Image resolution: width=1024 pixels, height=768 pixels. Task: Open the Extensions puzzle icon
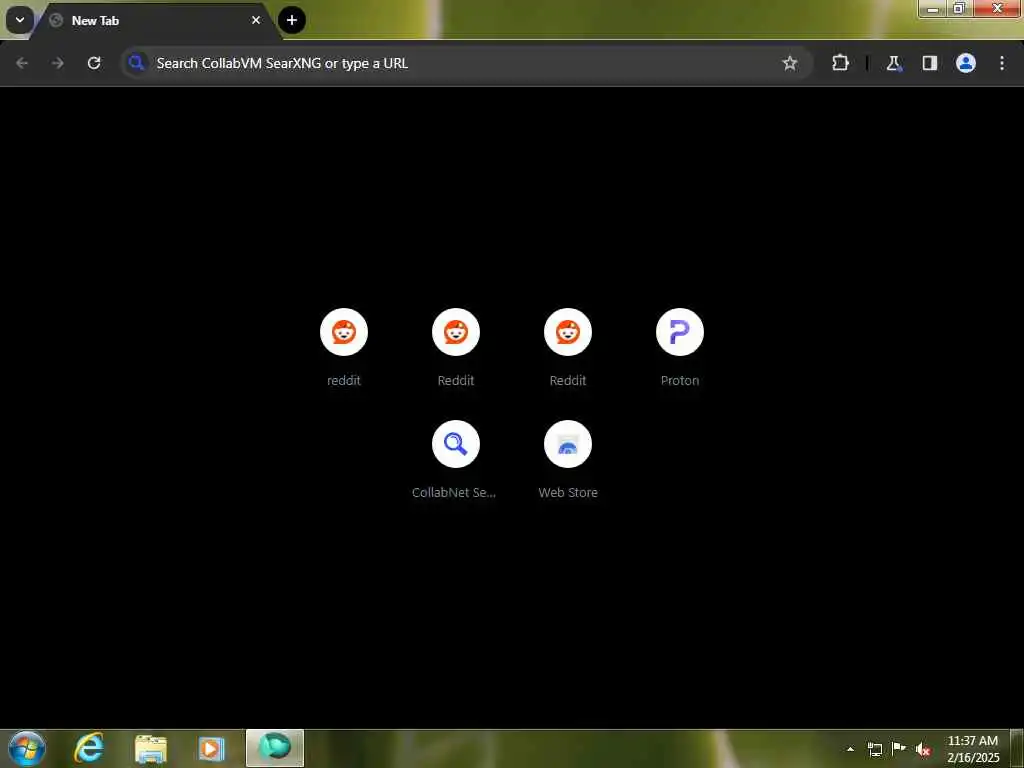point(840,63)
